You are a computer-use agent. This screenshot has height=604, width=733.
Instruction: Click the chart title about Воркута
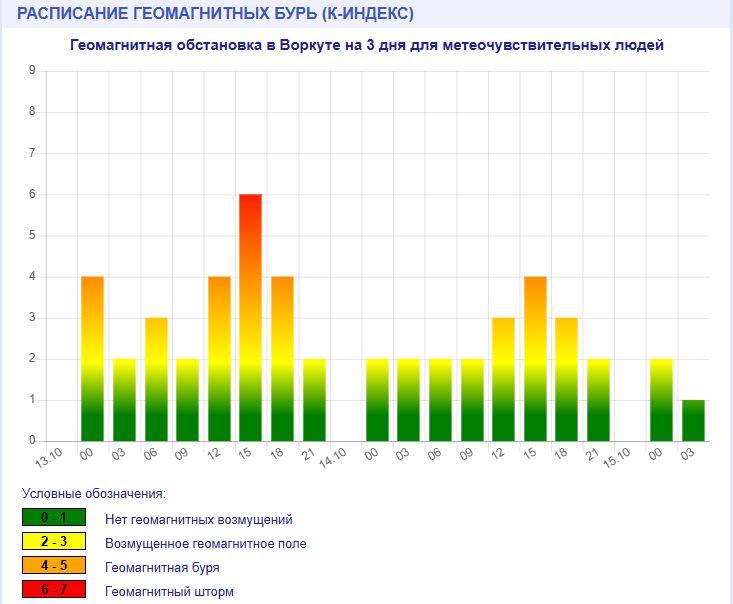[x=366, y=46]
